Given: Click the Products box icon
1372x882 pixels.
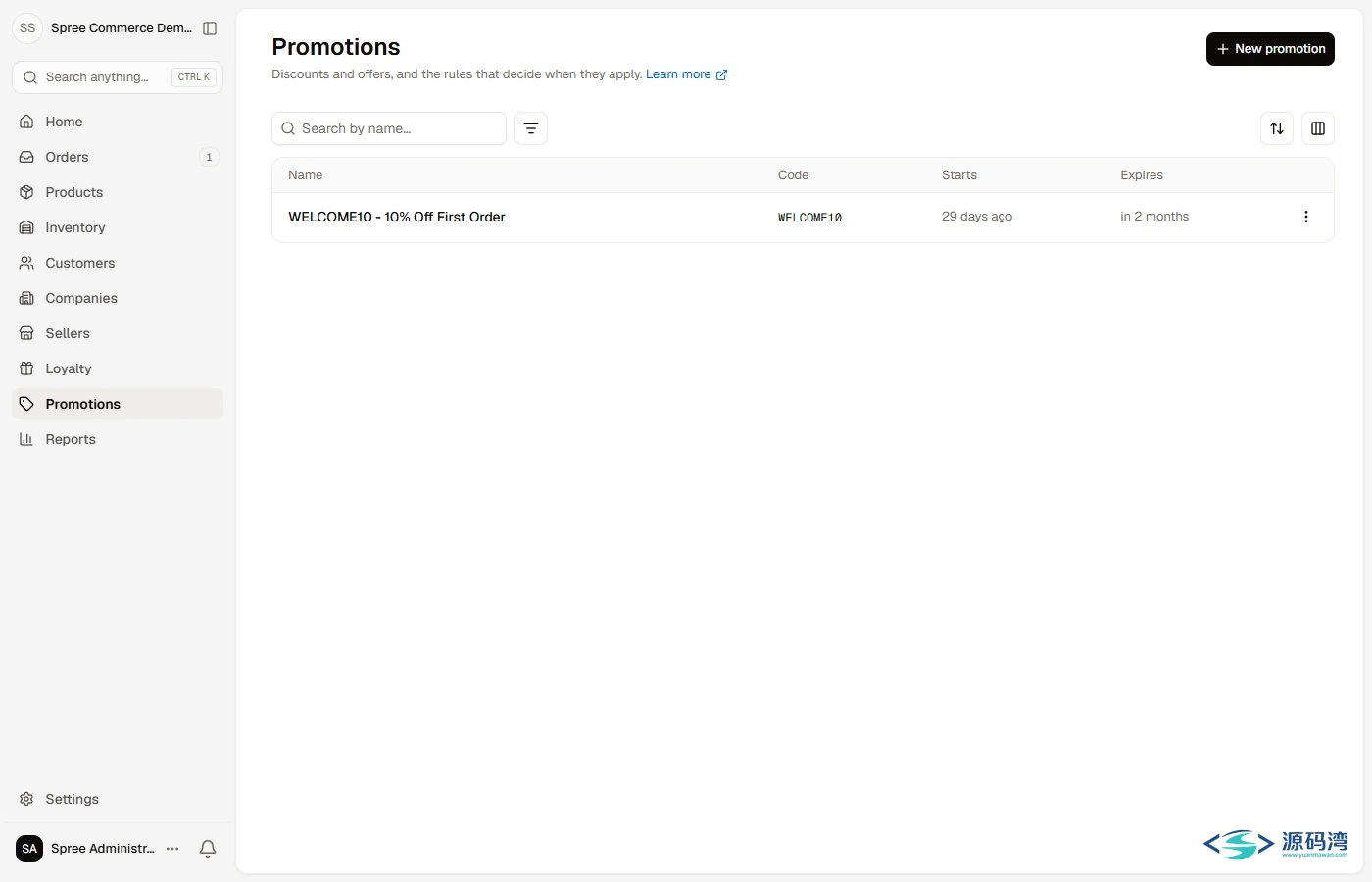Looking at the screenshot, I should pos(26,192).
